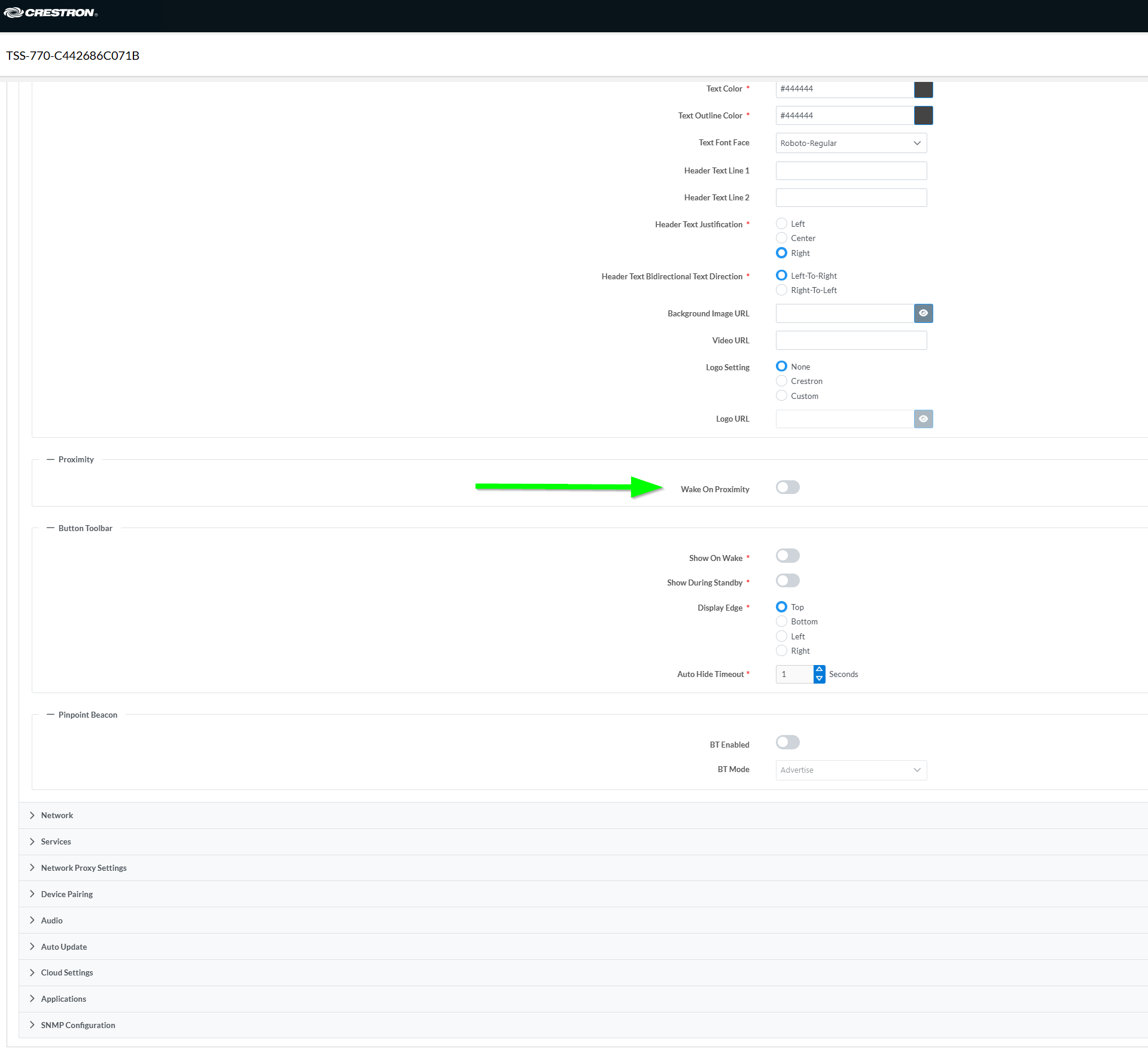Screen dimensions: 1148x1052
Task: Increase Auto Hide Timeout with up arrow
Action: (x=819, y=670)
